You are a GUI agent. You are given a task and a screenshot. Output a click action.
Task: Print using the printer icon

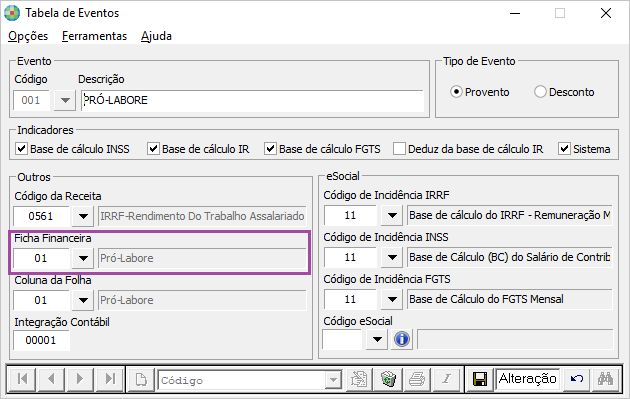tap(417, 379)
